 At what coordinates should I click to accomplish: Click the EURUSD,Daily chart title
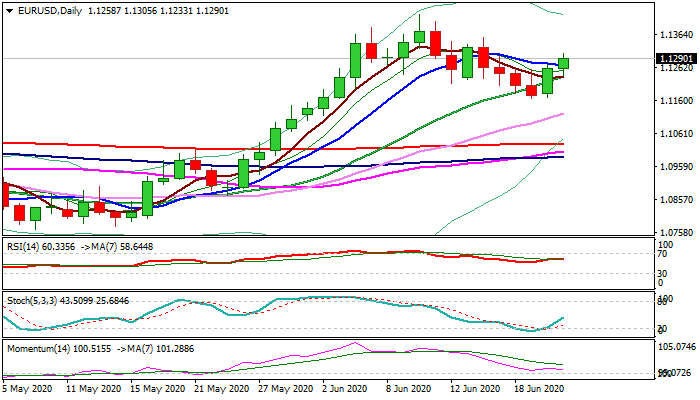pyautogui.click(x=44, y=10)
